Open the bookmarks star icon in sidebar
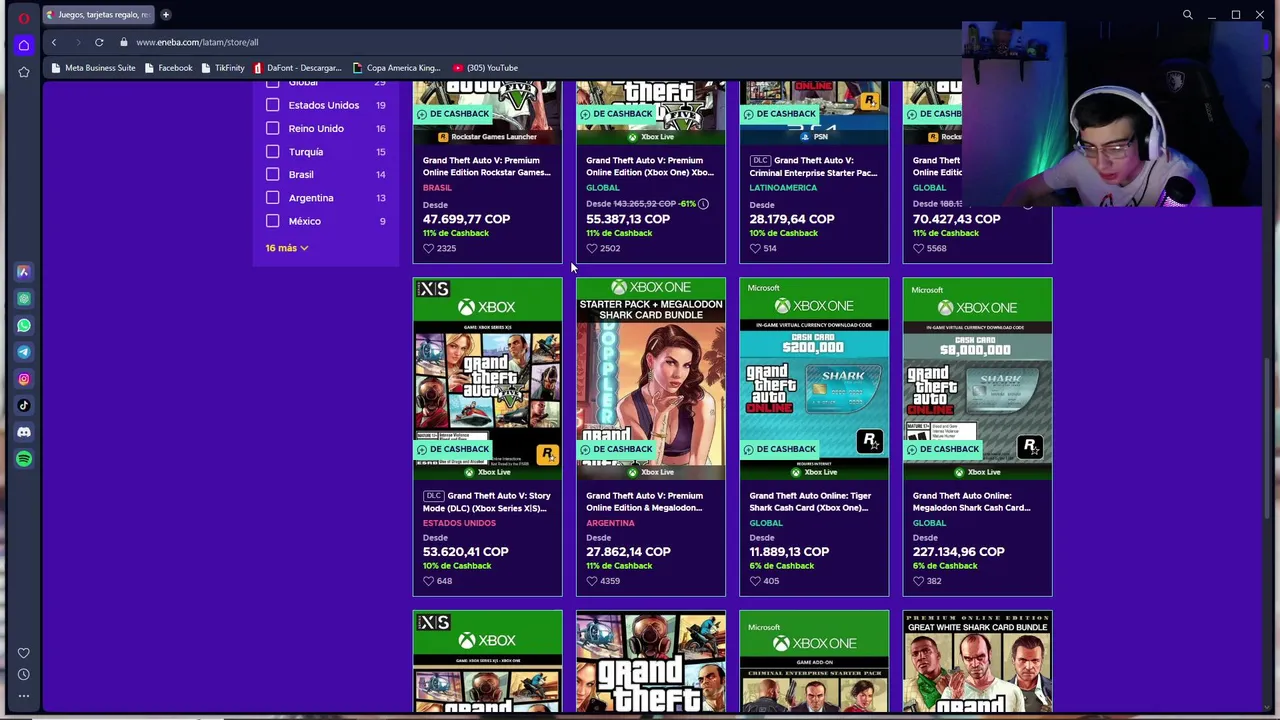Image resolution: width=1280 pixels, height=720 pixels. (x=24, y=72)
